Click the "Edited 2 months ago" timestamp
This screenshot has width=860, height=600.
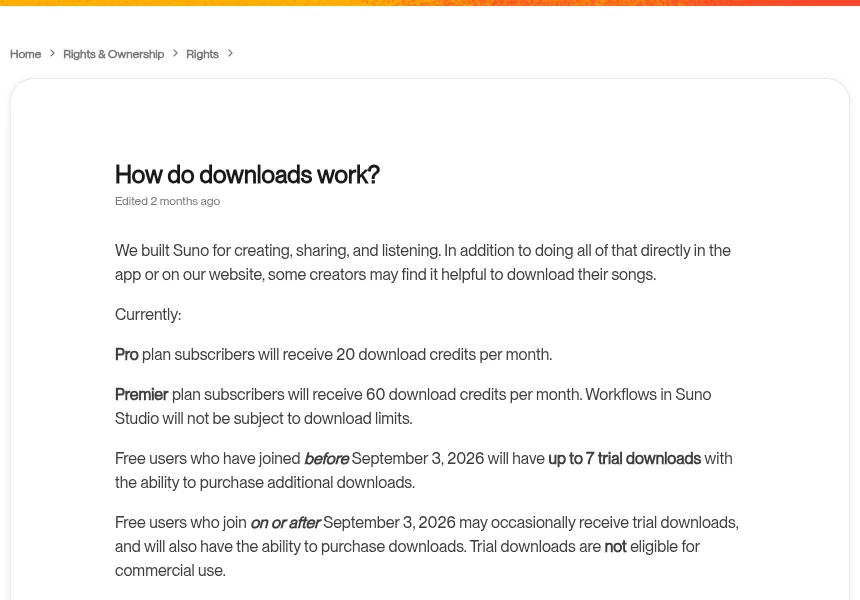tap(167, 201)
